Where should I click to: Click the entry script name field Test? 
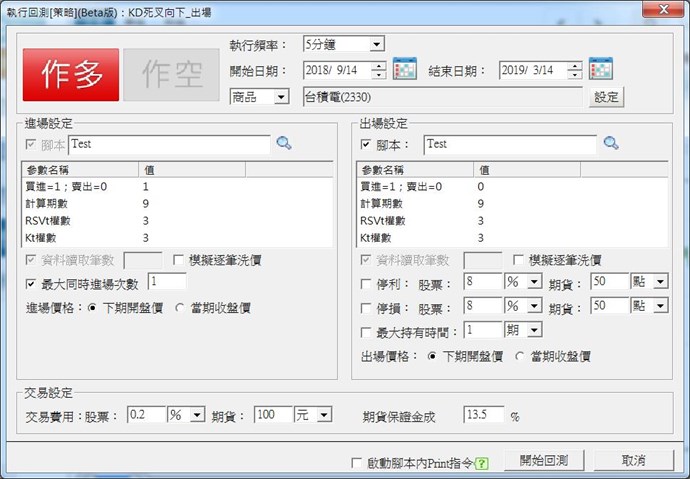pos(169,145)
